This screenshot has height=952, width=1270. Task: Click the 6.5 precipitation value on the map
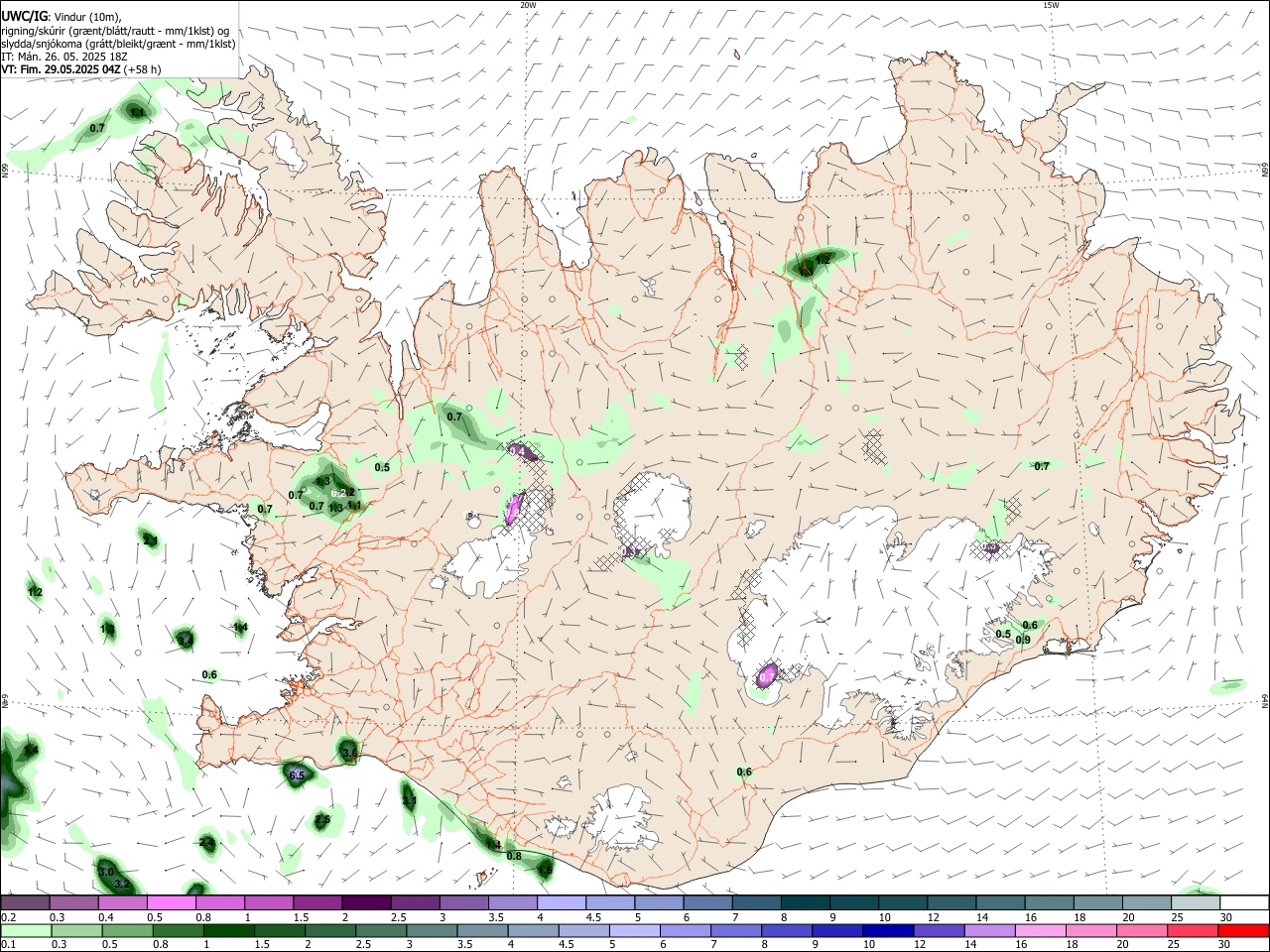tap(296, 775)
